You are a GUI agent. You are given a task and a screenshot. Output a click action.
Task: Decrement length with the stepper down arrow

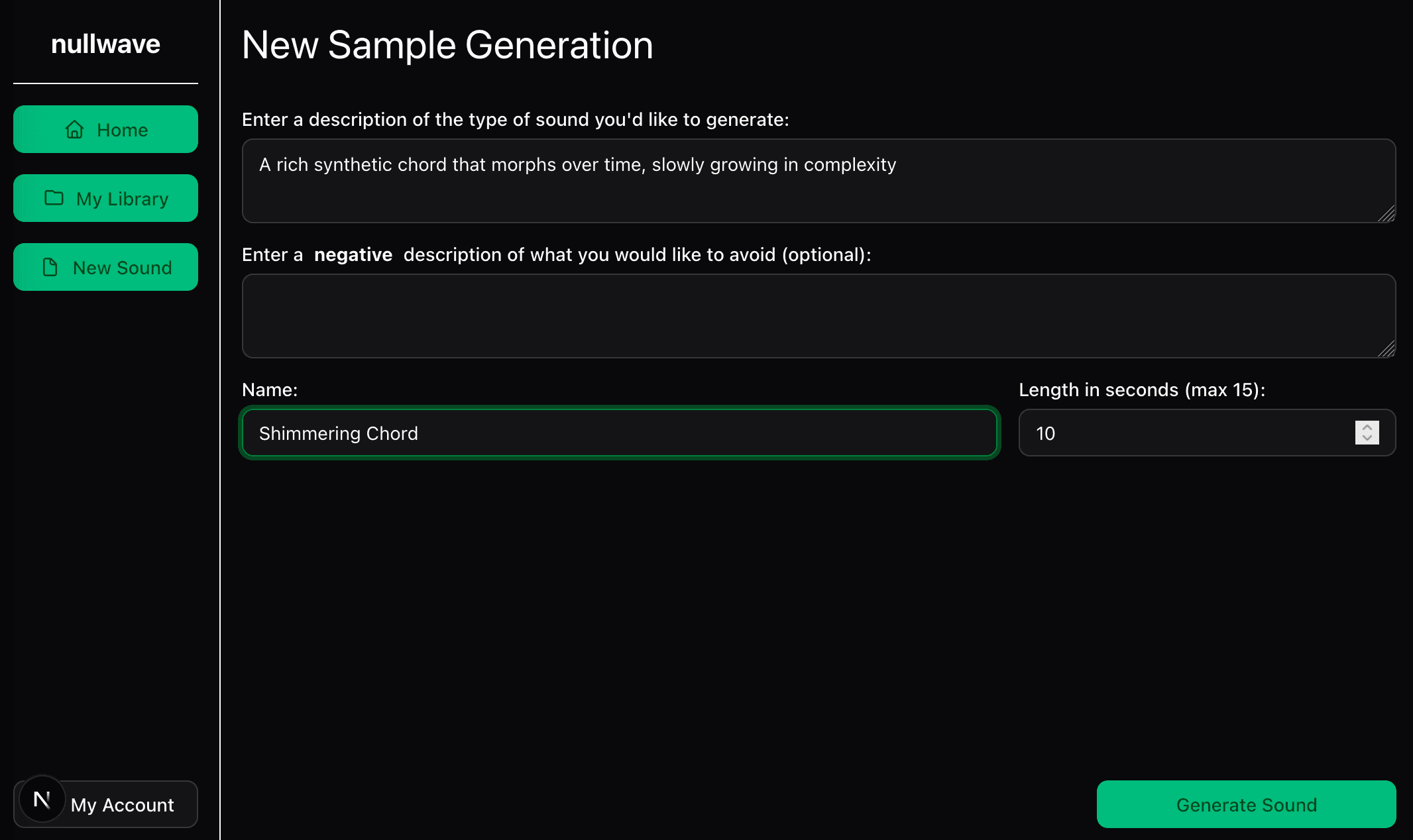tap(1367, 438)
